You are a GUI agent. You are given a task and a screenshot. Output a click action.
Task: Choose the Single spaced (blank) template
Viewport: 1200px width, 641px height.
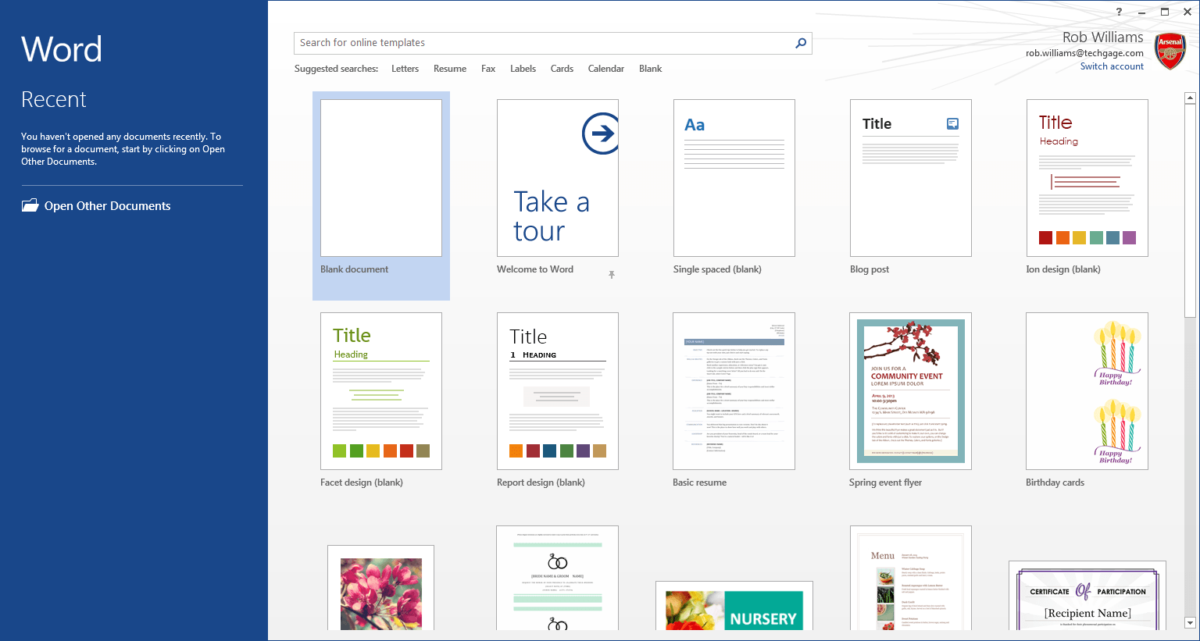tap(734, 178)
